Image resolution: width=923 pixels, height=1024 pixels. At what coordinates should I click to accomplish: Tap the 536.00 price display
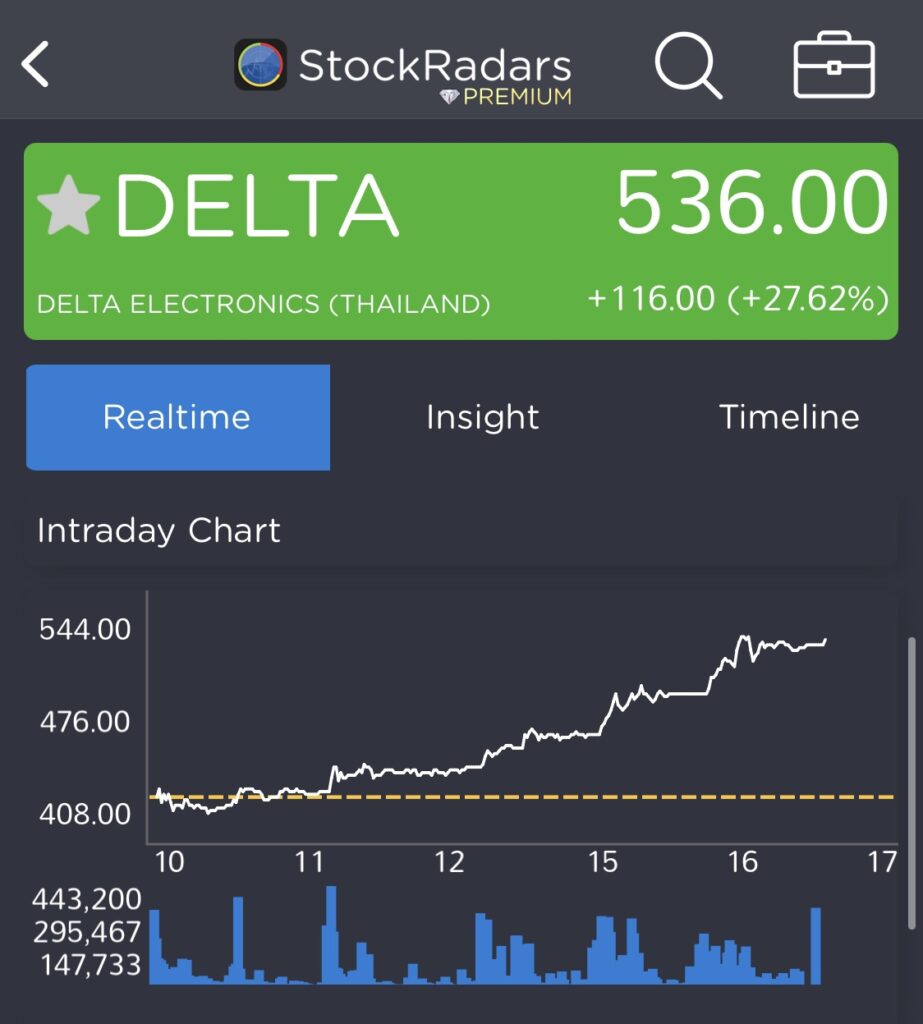751,205
